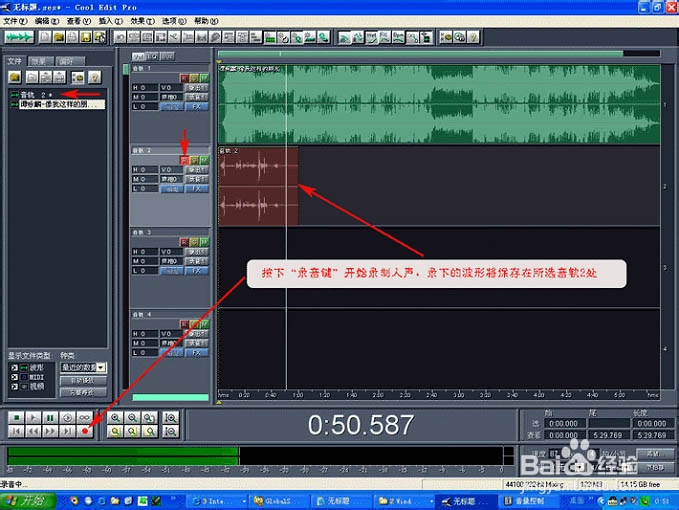Toggle solo button on track 2

tap(194, 160)
